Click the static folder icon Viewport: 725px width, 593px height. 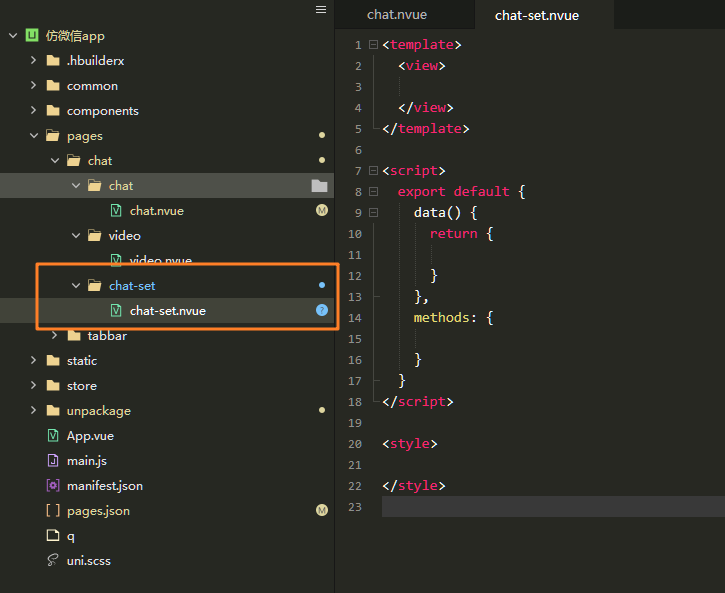[x=53, y=361]
